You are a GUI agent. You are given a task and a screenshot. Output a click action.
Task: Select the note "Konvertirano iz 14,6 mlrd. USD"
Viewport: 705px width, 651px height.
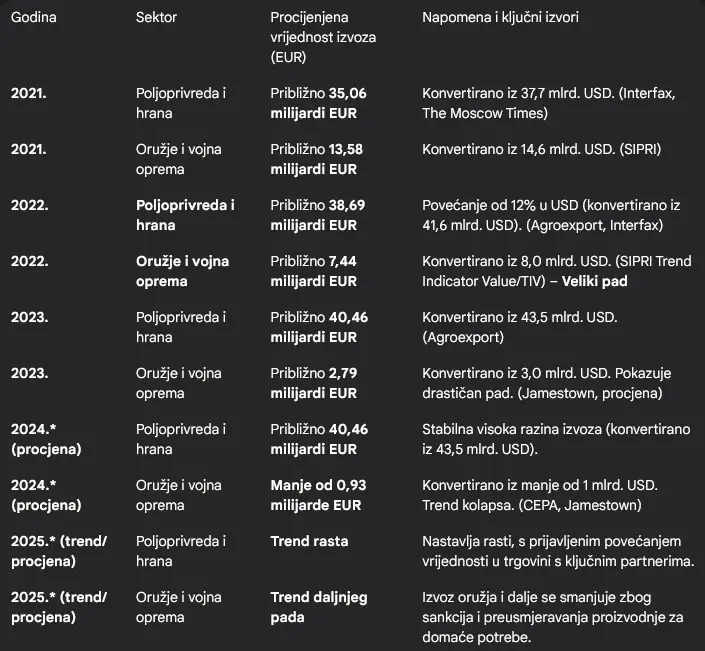click(x=541, y=149)
